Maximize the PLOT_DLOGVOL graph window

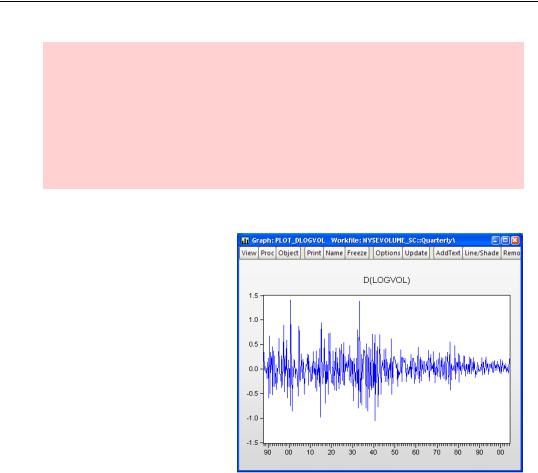click(505, 240)
